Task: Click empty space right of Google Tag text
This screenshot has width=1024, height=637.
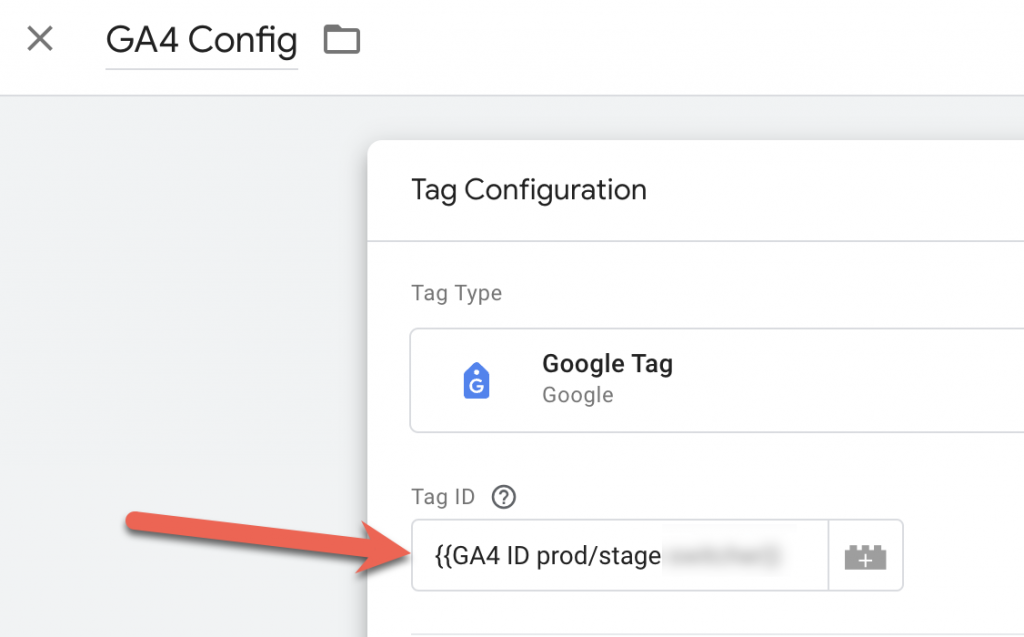Action: pyautogui.click(x=849, y=380)
